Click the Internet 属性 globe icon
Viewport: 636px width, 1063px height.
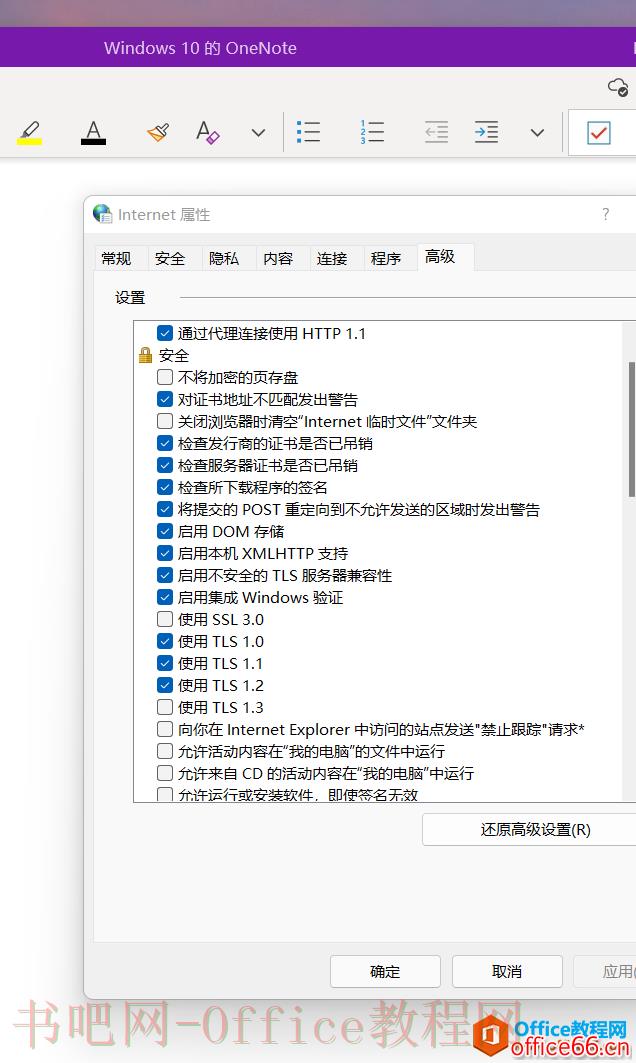pyautogui.click(x=102, y=214)
